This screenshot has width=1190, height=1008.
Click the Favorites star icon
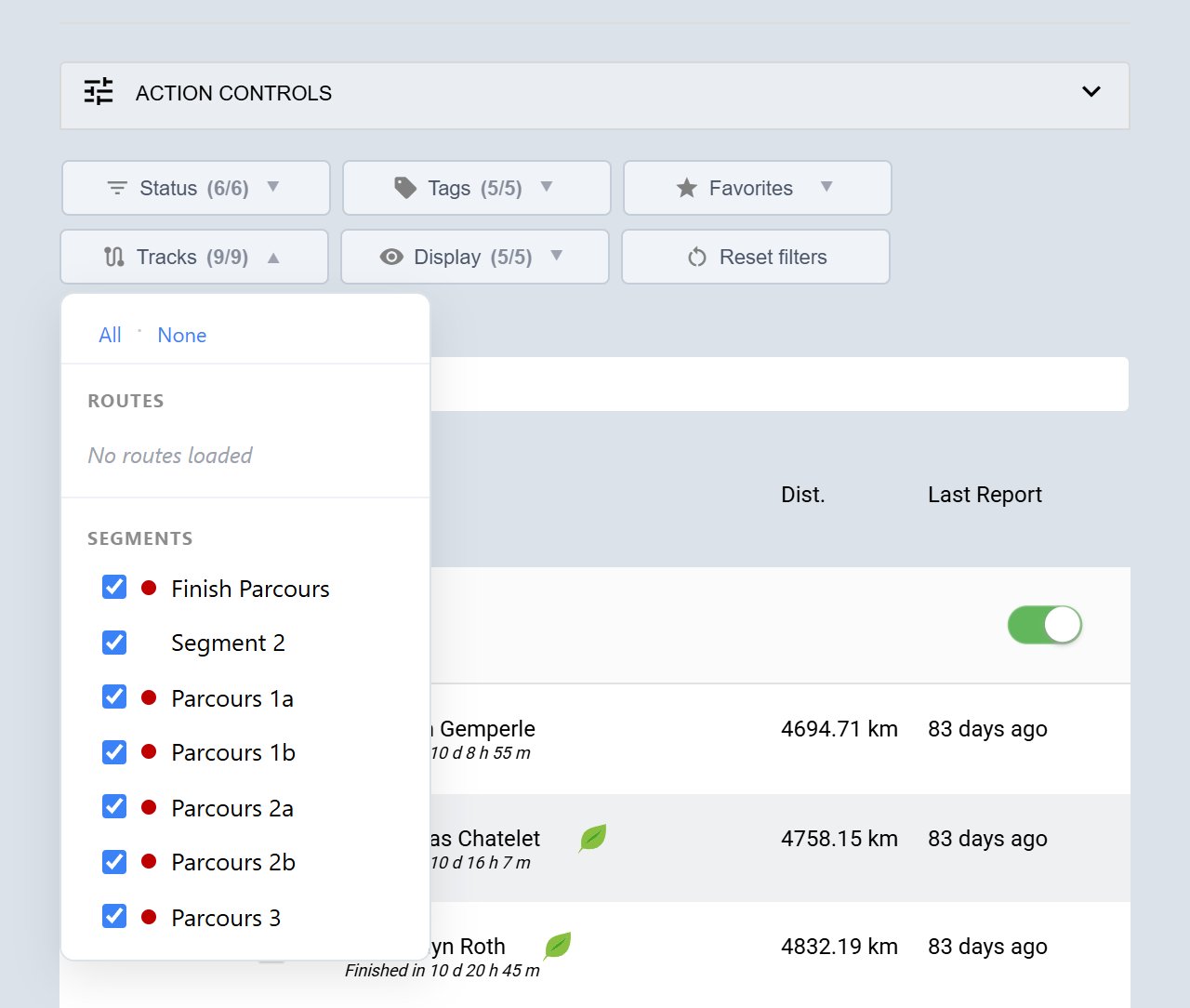click(x=687, y=188)
